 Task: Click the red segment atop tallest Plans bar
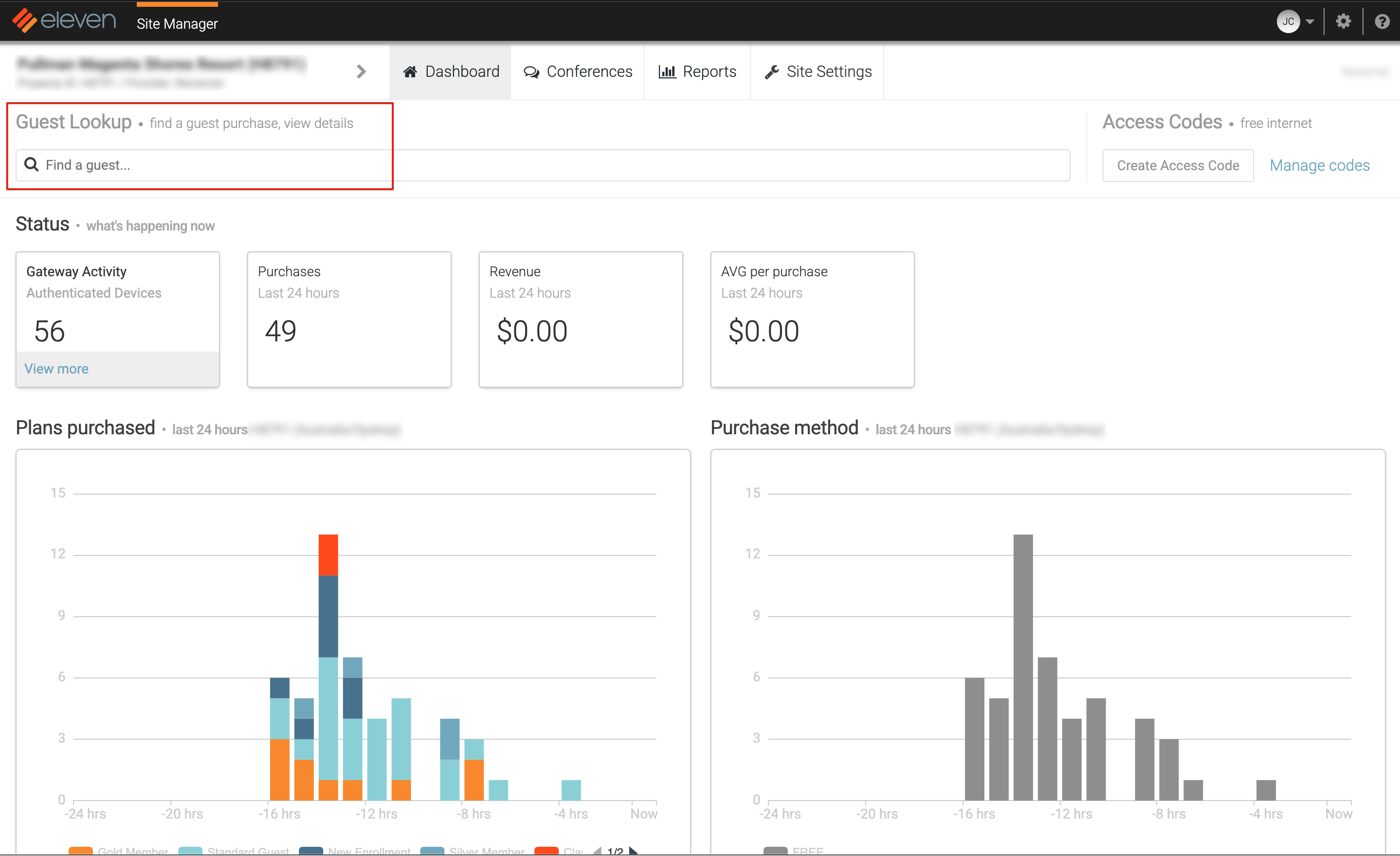[x=328, y=555]
